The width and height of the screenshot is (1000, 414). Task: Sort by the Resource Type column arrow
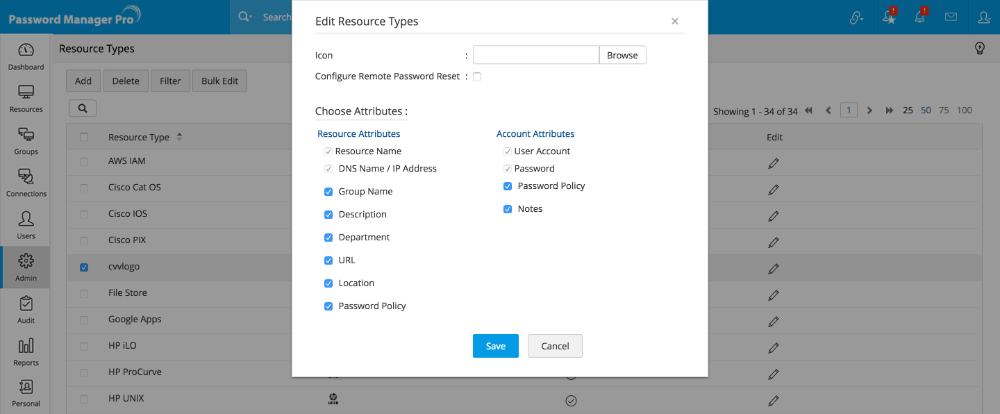(x=179, y=136)
